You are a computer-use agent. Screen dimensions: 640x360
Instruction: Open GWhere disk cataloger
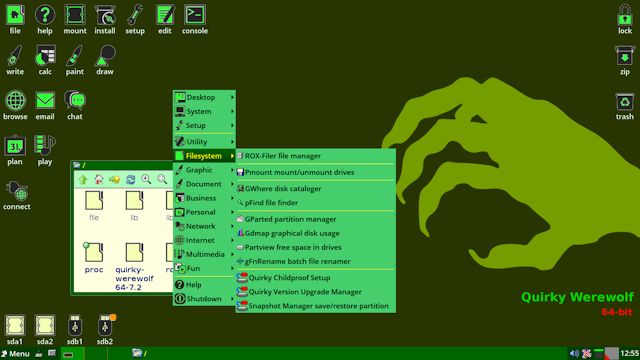[x=315, y=188]
